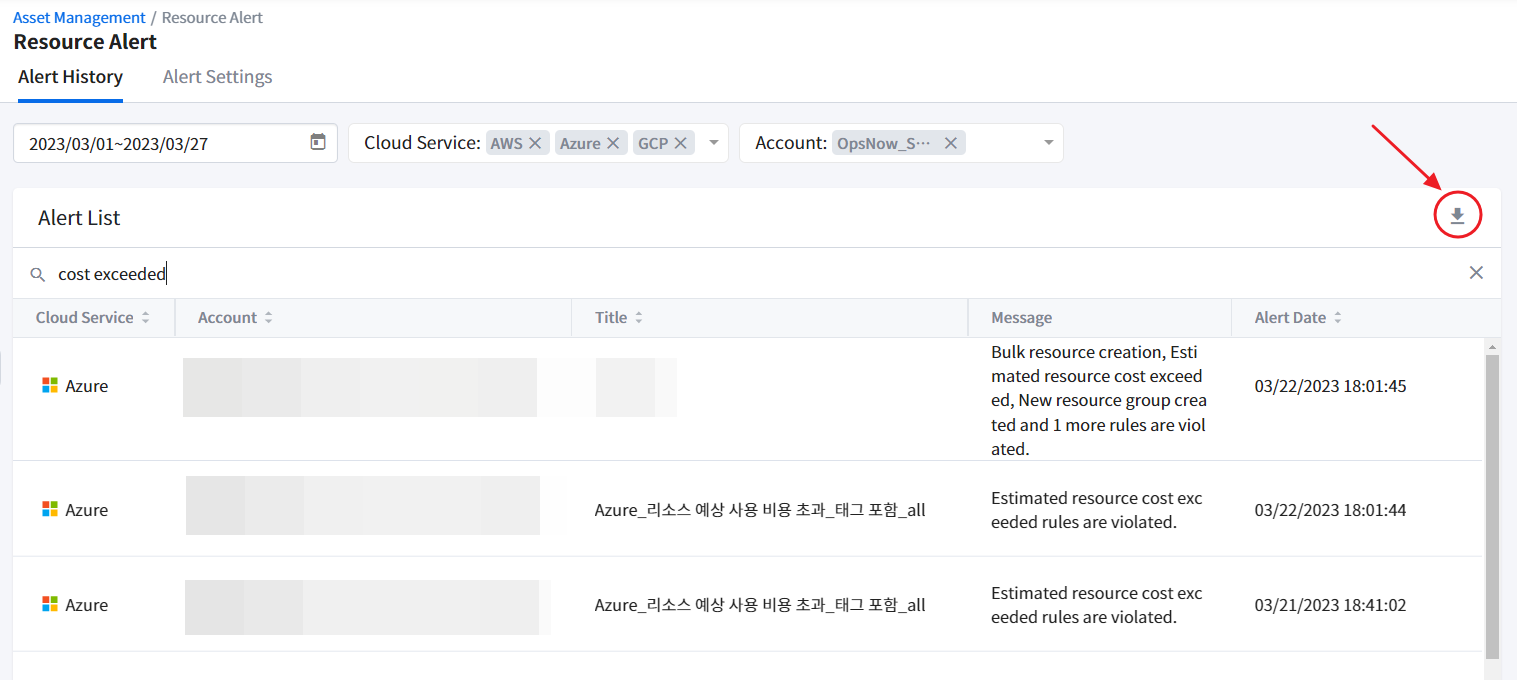Clear the search text with X

(1475, 273)
